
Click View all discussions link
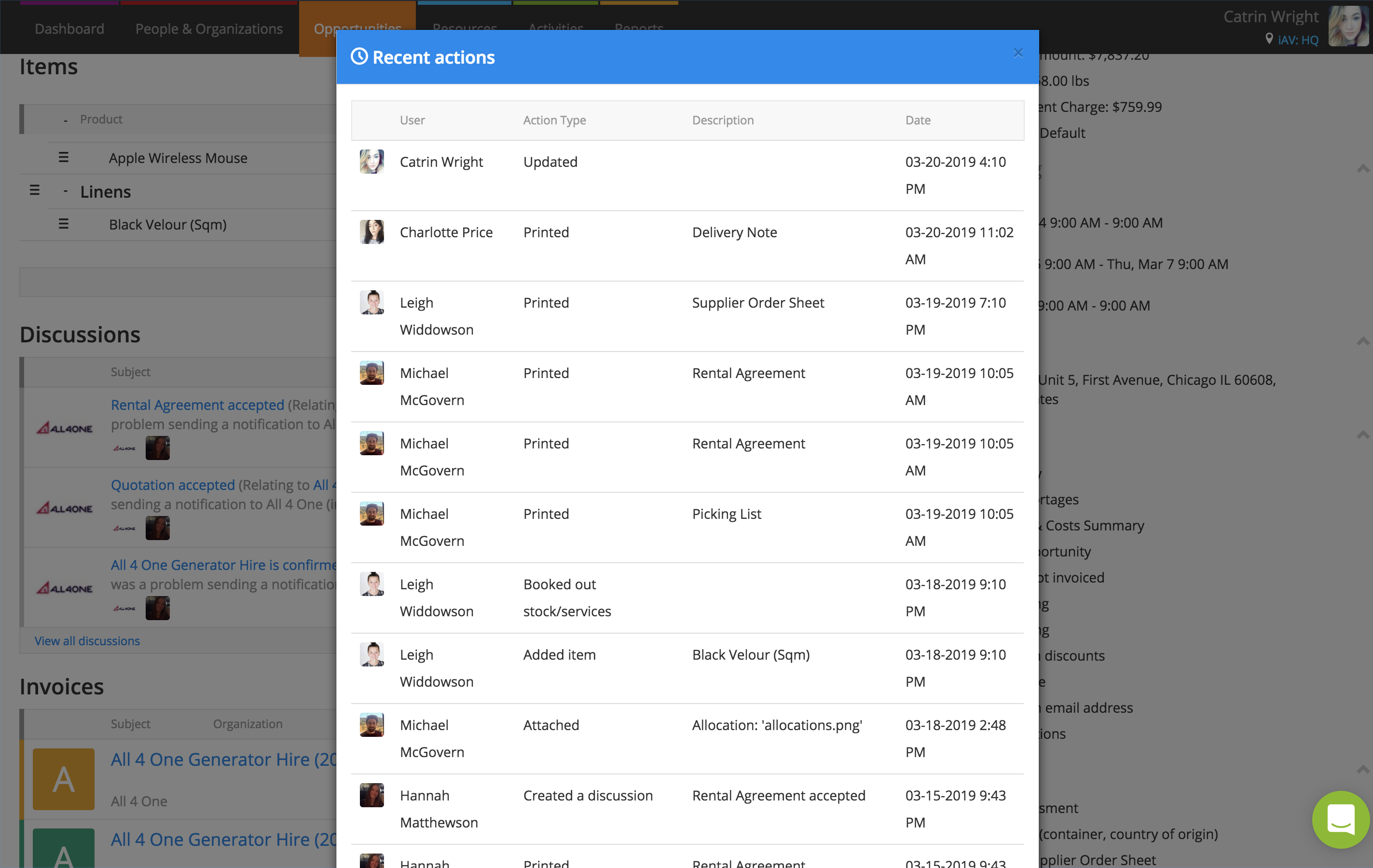tap(86, 641)
